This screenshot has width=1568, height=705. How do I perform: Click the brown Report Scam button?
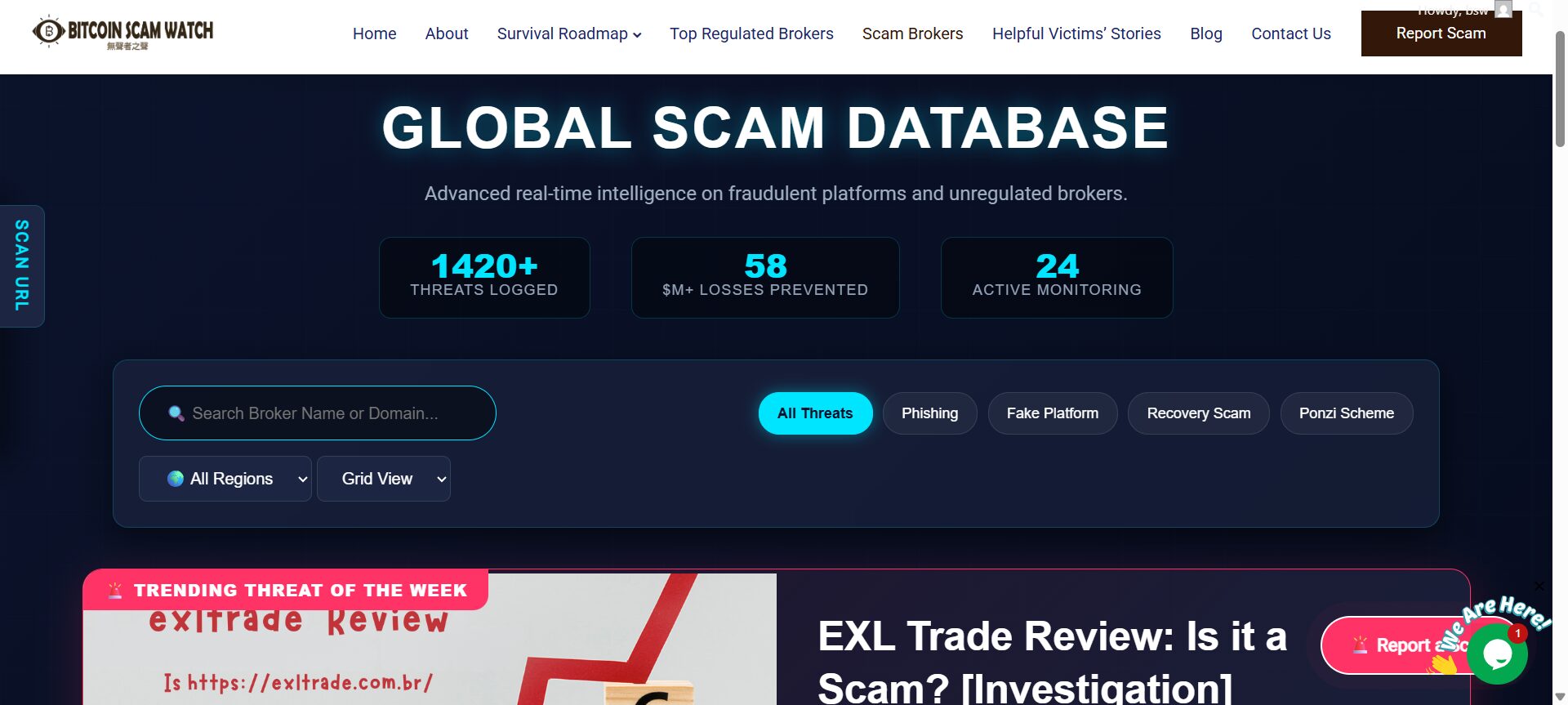(x=1441, y=33)
